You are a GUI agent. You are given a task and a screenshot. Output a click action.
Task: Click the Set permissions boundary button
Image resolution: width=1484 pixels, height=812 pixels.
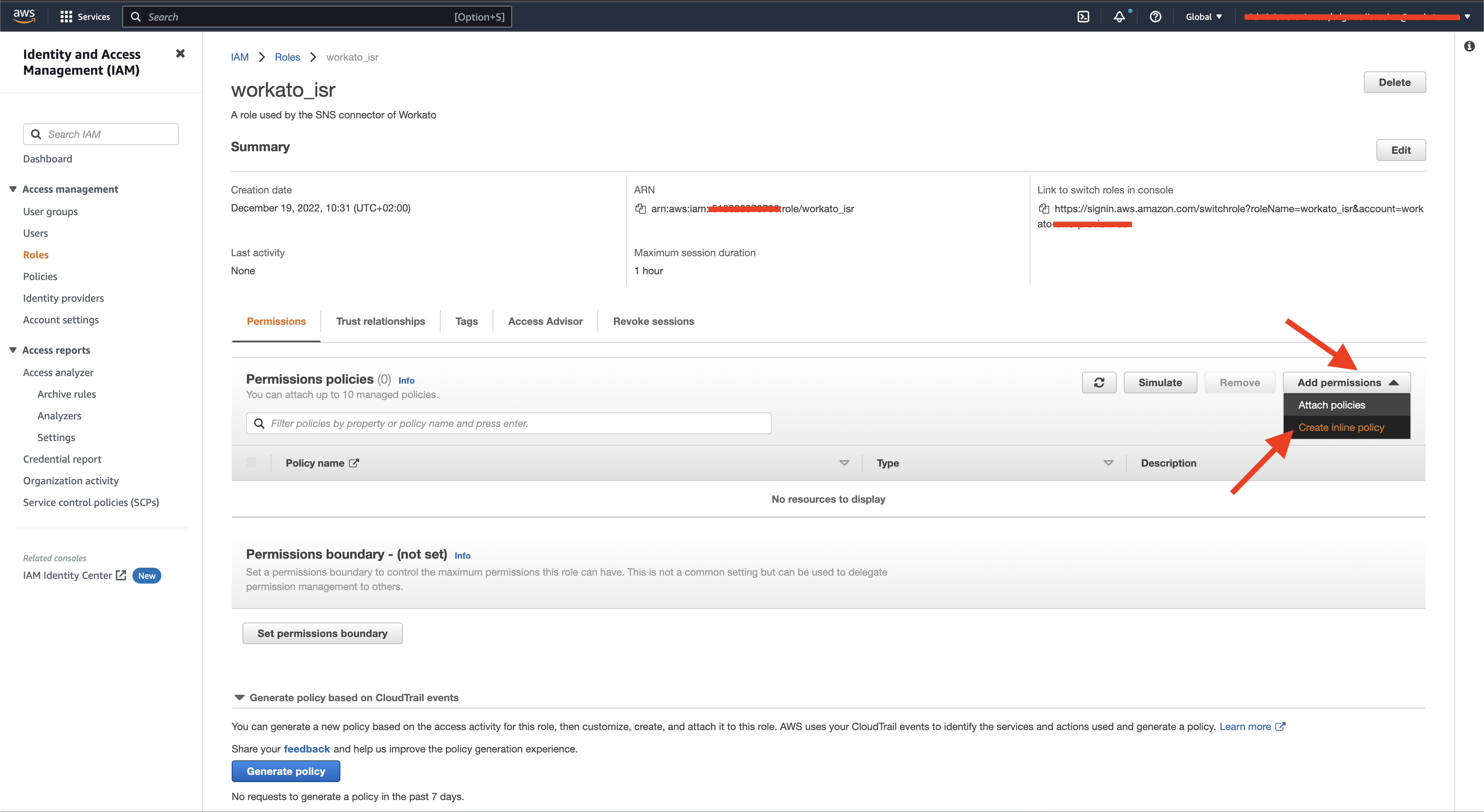[x=322, y=633]
